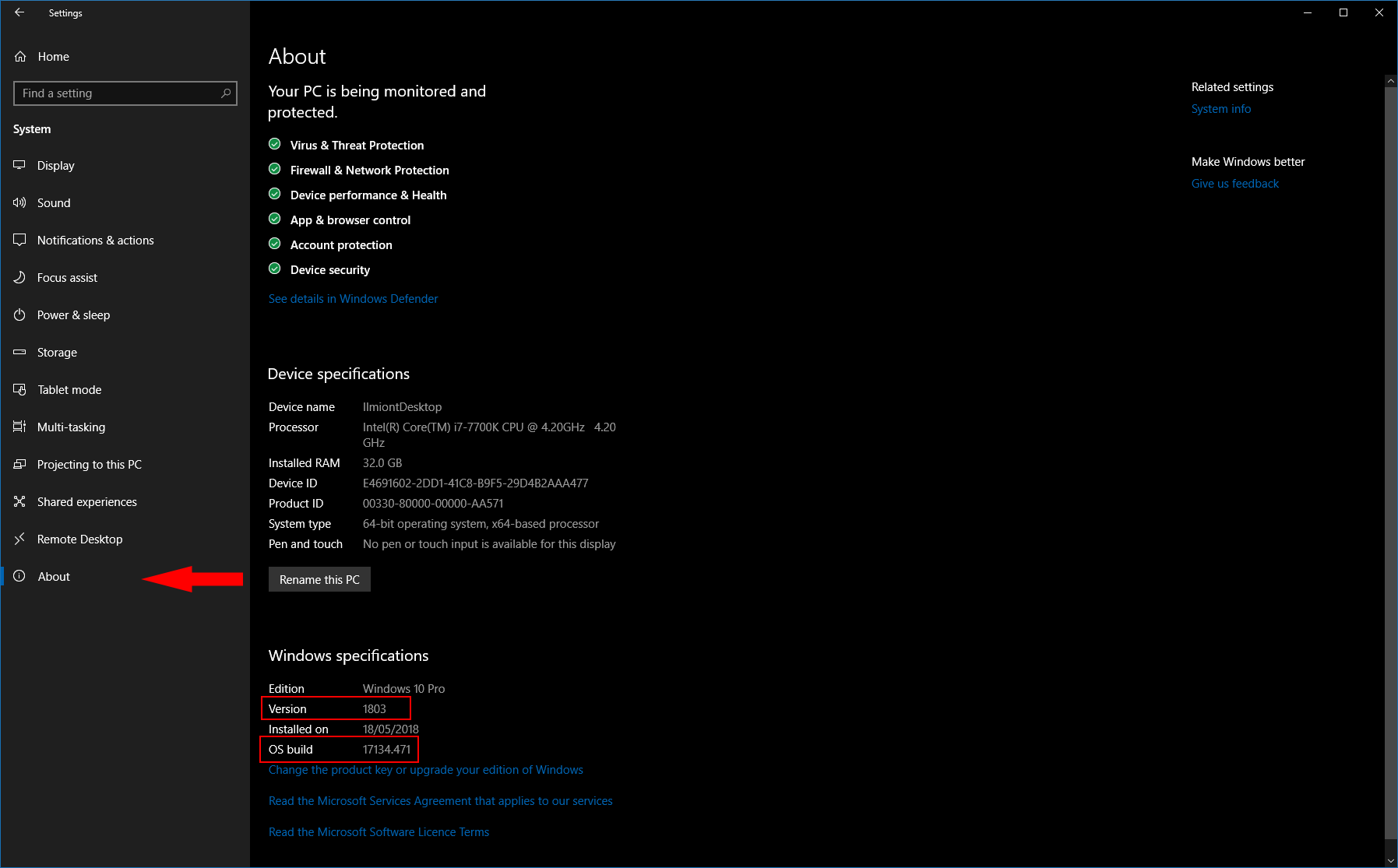Image resolution: width=1398 pixels, height=868 pixels.
Task: Select Focus assist settings
Action: [x=68, y=277]
